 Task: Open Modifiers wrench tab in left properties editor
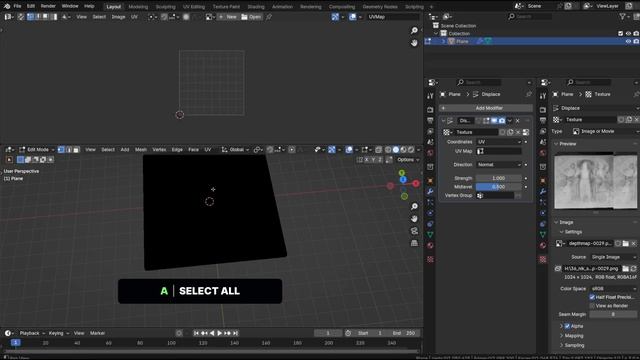[430, 191]
